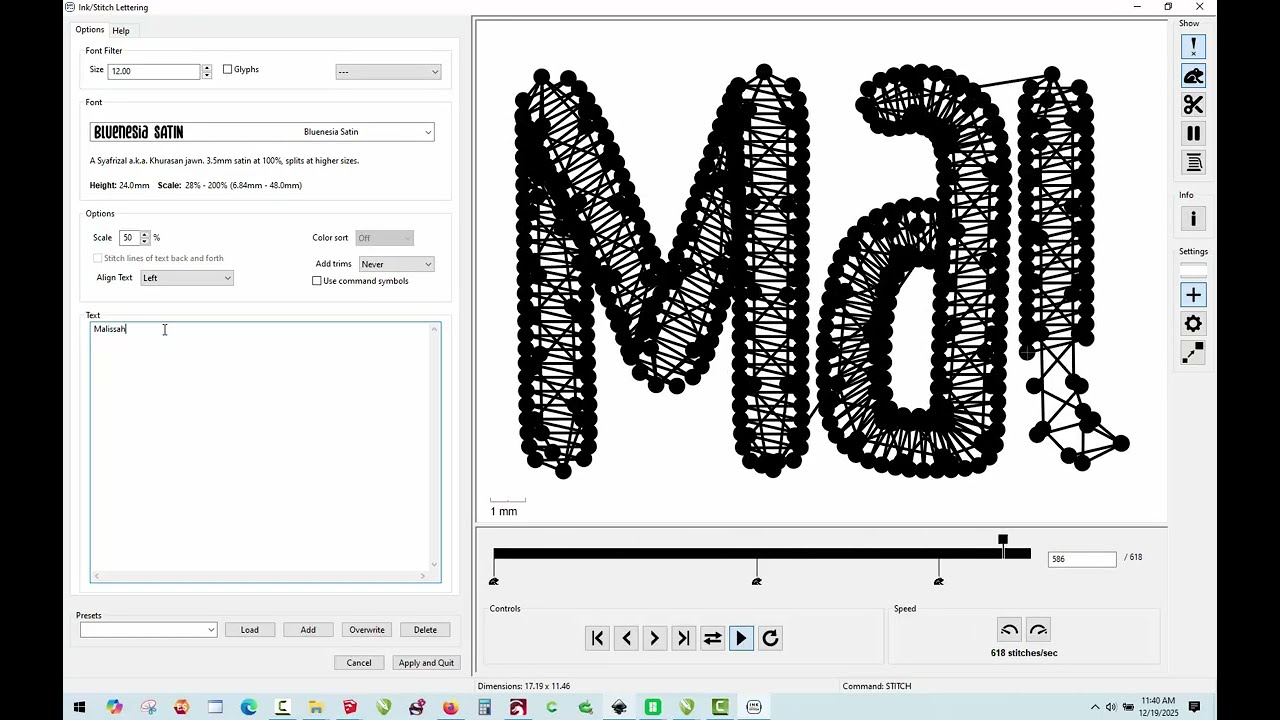Open the Copilot icon on the taskbar
The height and width of the screenshot is (720, 1280).
pyautogui.click(x=115, y=707)
